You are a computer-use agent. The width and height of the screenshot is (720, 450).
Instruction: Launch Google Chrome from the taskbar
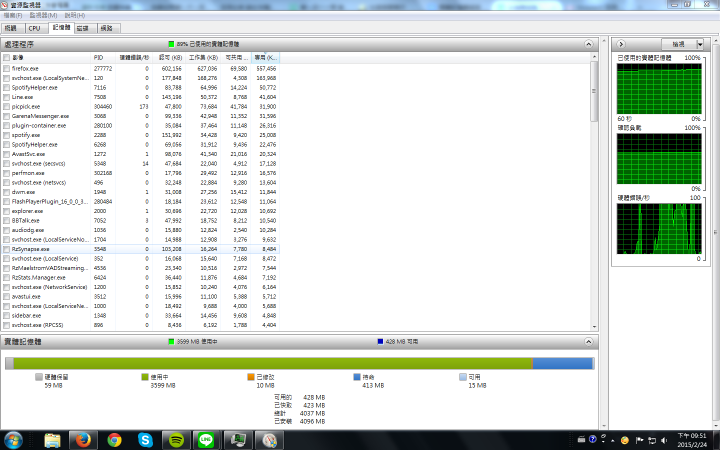pos(114,440)
